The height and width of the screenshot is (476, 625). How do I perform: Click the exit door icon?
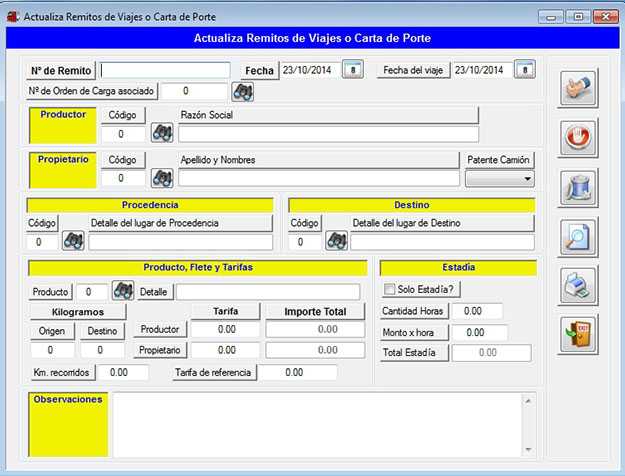pyautogui.click(x=578, y=334)
